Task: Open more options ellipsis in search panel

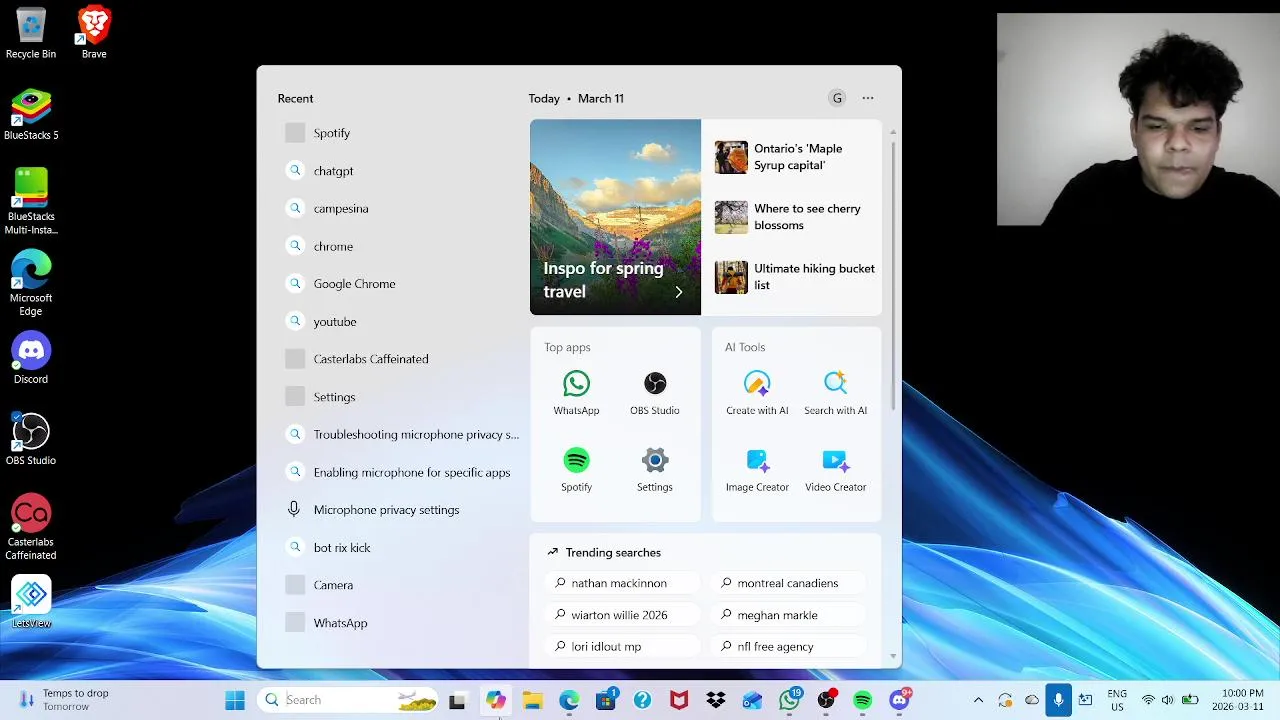Action: 868,98
